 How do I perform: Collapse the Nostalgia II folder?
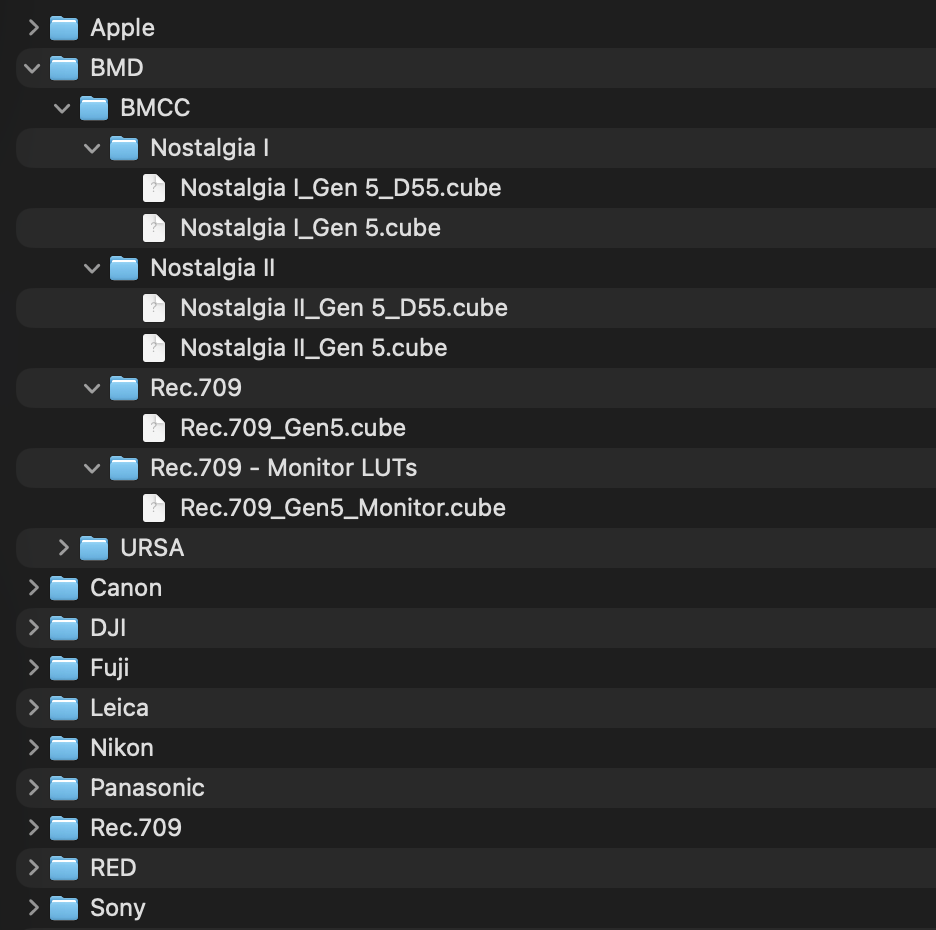92,268
